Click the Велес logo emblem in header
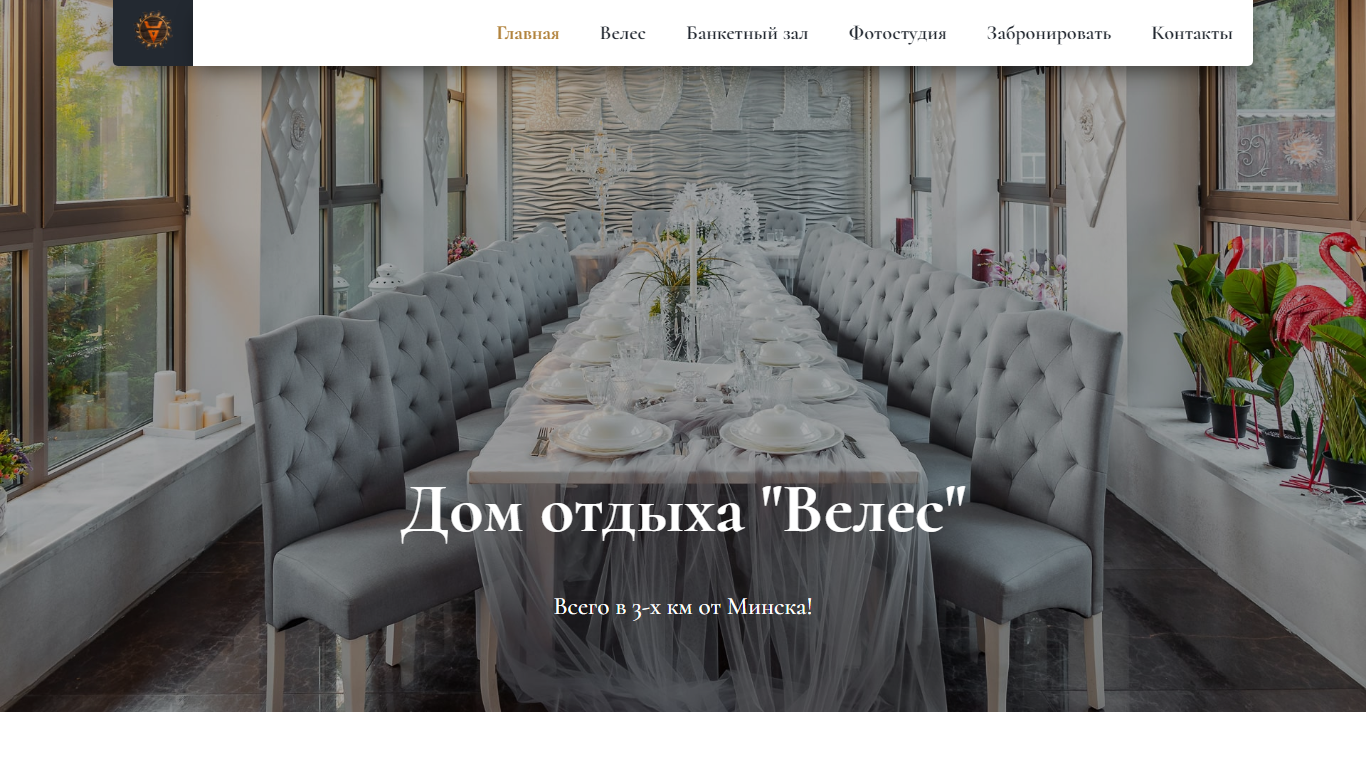The width and height of the screenshot is (1366, 768). [x=153, y=30]
